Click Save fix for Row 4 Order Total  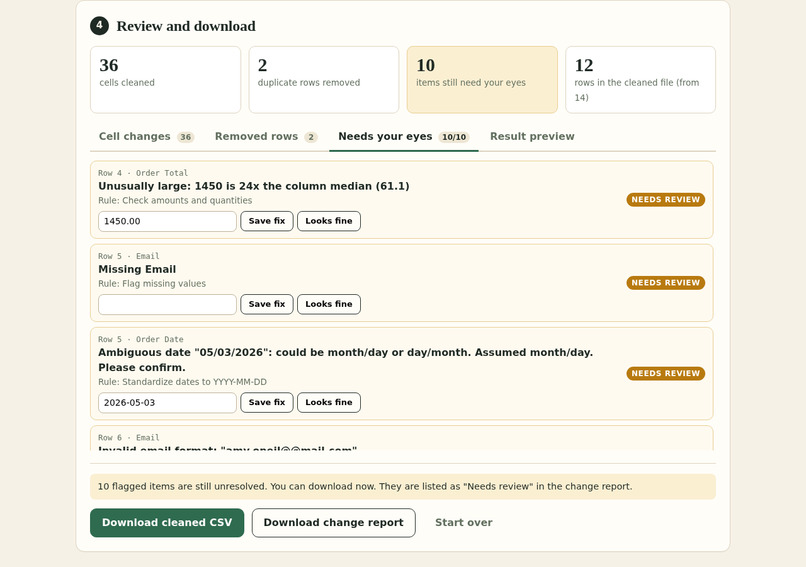point(267,221)
